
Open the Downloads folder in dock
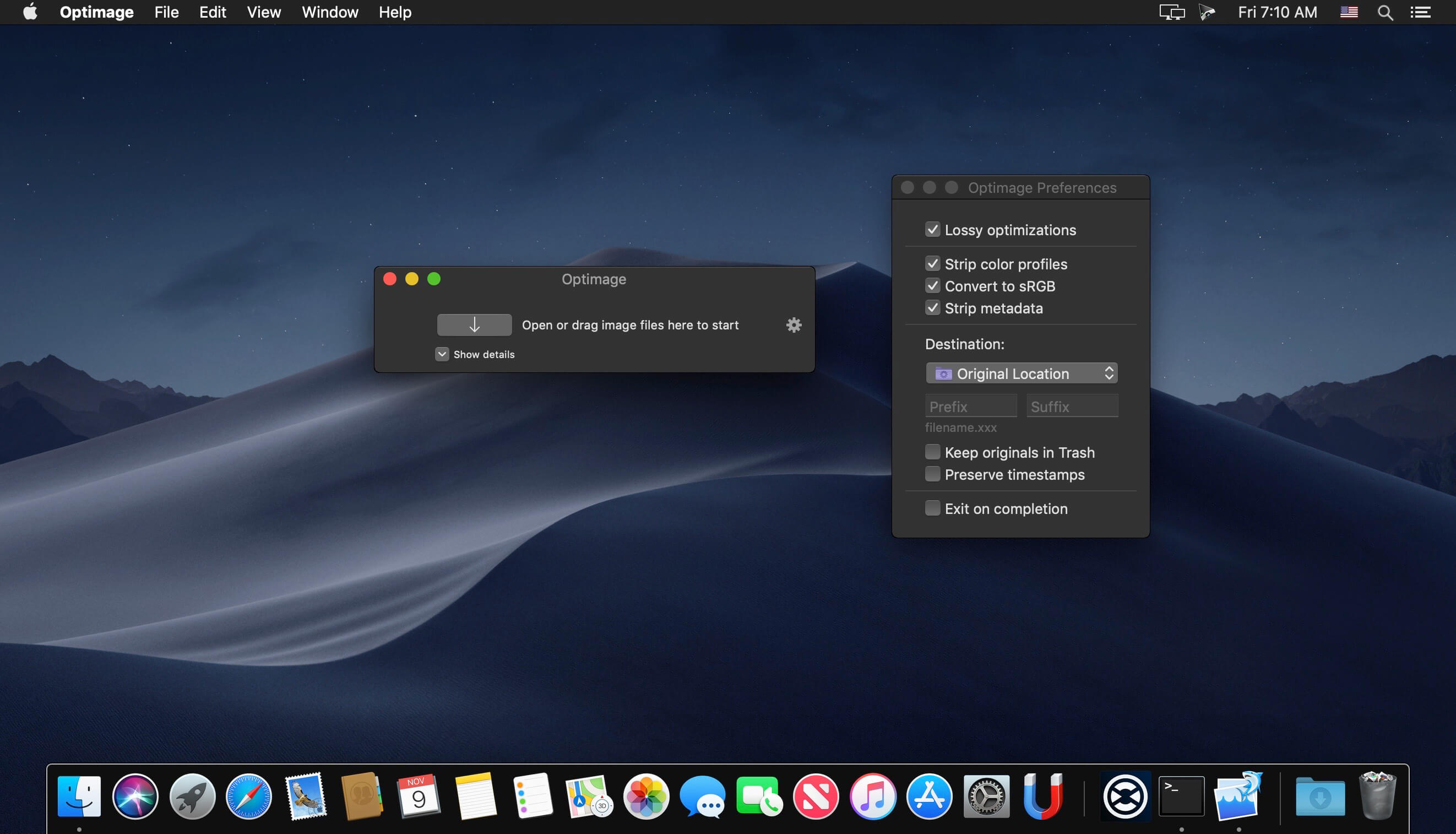point(1320,796)
